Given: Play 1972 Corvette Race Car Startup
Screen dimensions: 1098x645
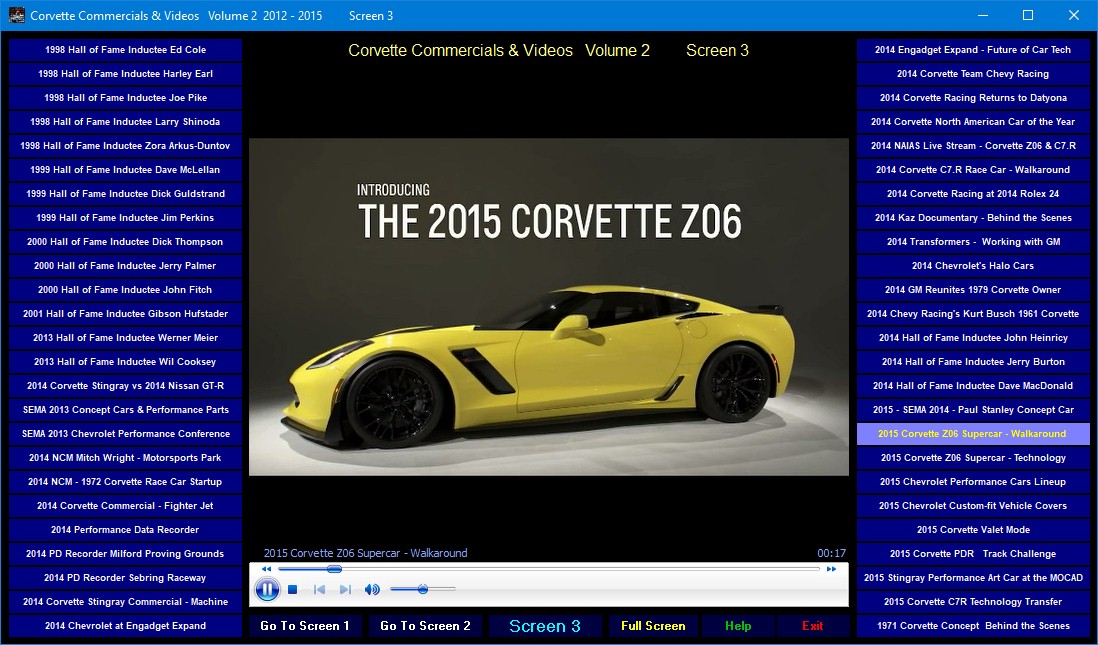Looking at the screenshot, I should click(x=125, y=482).
